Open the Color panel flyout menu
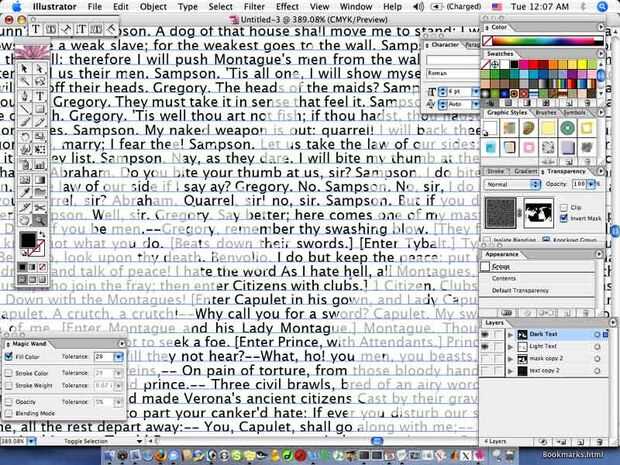Image resolution: width=620 pixels, height=465 pixels. pyautogui.click(x=601, y=27)
